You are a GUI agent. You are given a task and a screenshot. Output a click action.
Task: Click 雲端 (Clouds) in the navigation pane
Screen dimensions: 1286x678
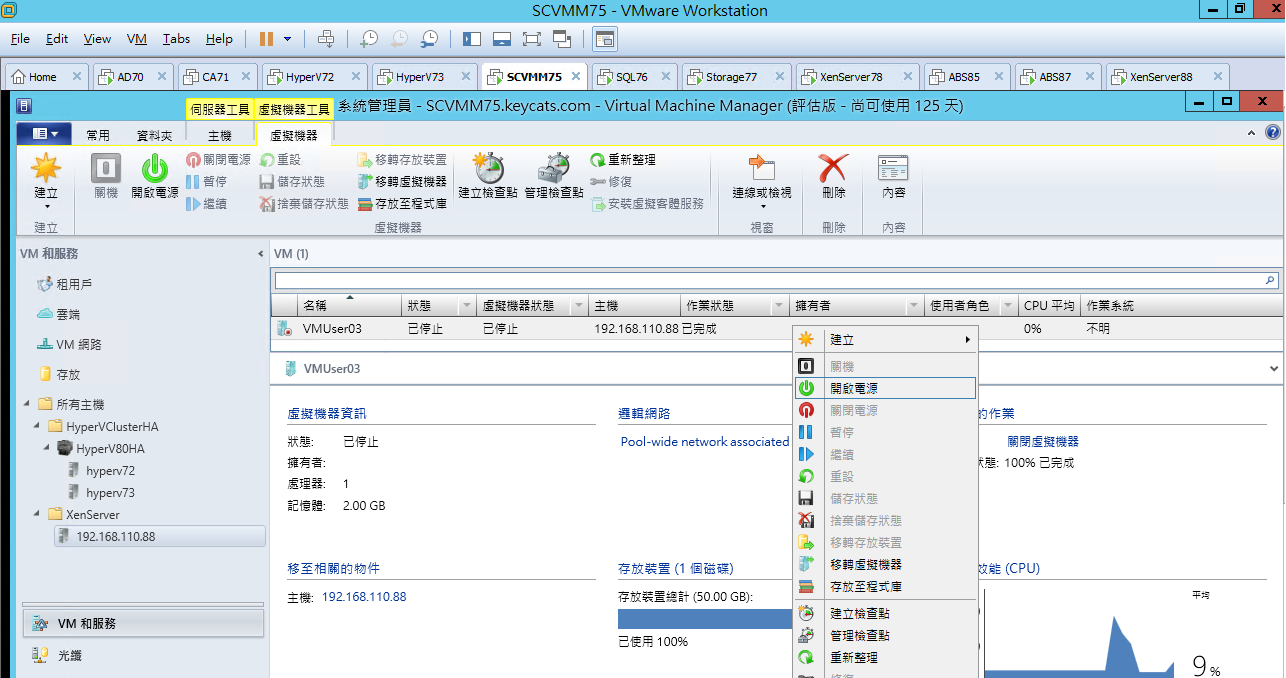coord(67,314)
